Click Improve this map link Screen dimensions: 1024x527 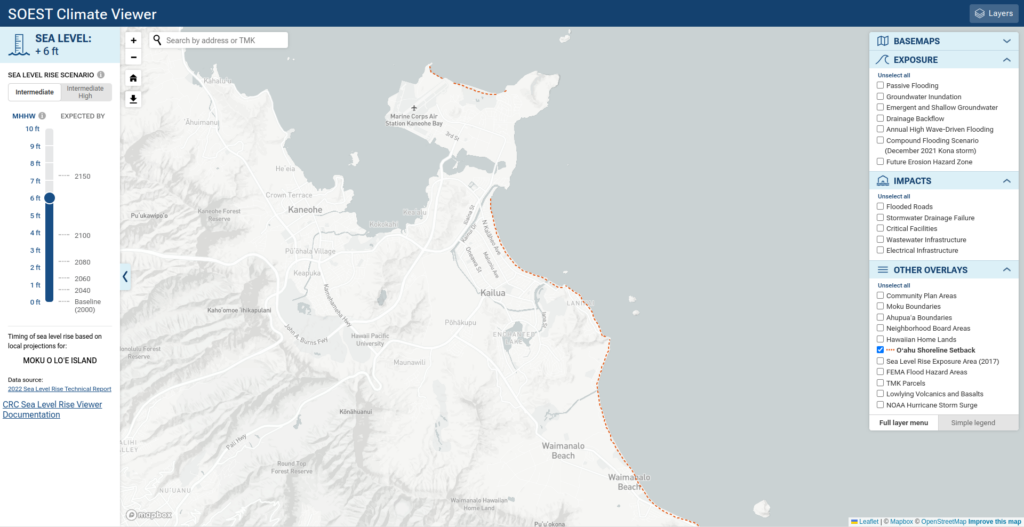[994, 522]
